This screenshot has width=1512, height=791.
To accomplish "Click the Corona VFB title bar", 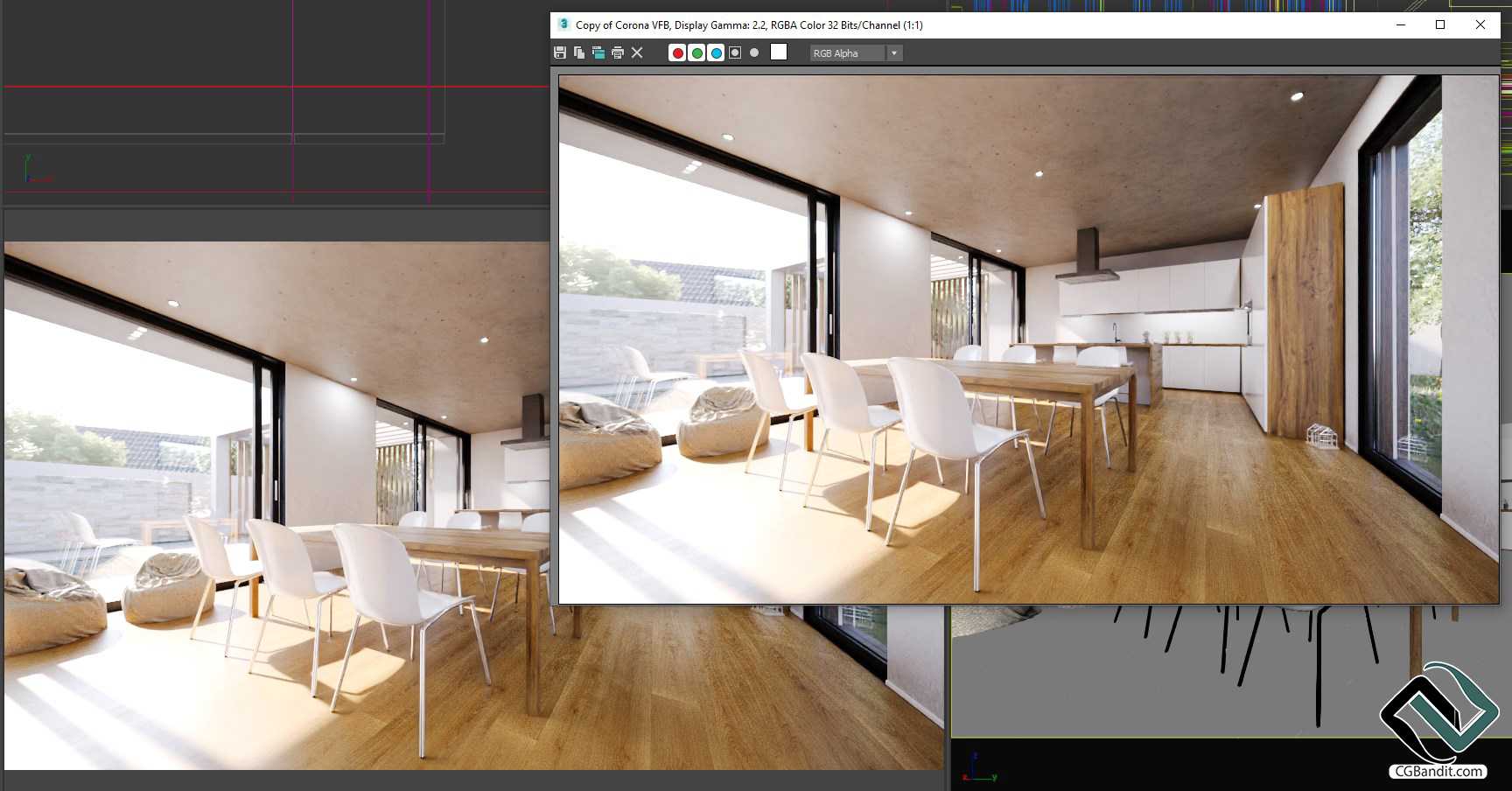I will pyautogui.click(x=1050, y=24).
